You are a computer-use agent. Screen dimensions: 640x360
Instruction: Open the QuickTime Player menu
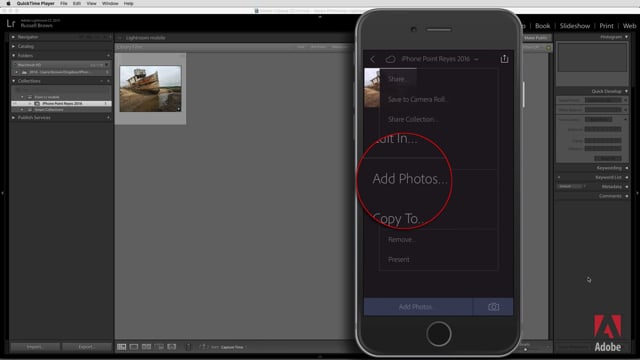(36, 3)
